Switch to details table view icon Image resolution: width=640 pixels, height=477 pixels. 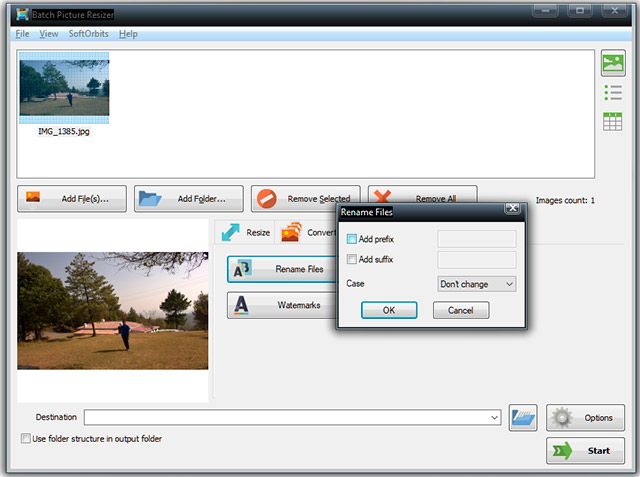tap(613, 121)
